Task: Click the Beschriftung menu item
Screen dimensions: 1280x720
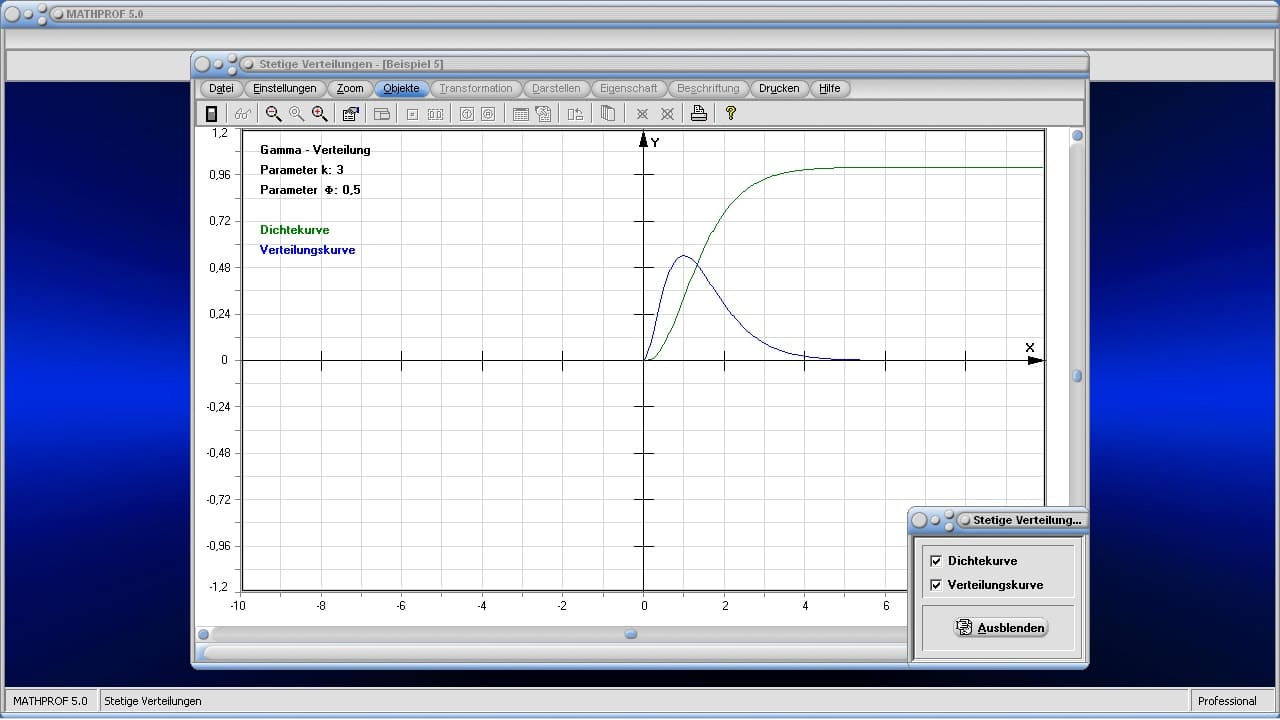Action: (x=708, y=88)
